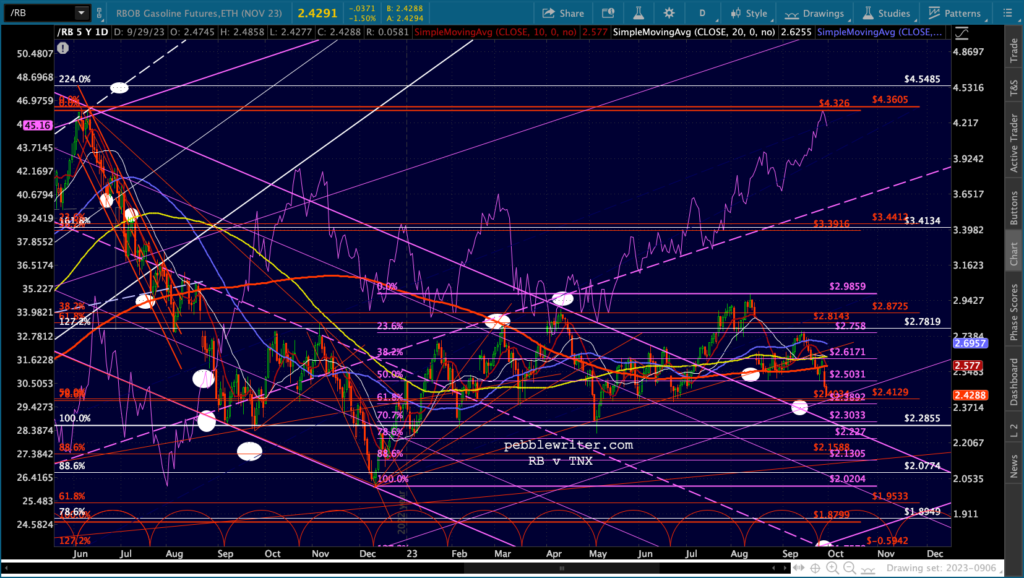Expand the /RB symbol dropdown arrow
1024x578 pixels.
point(81,12)
